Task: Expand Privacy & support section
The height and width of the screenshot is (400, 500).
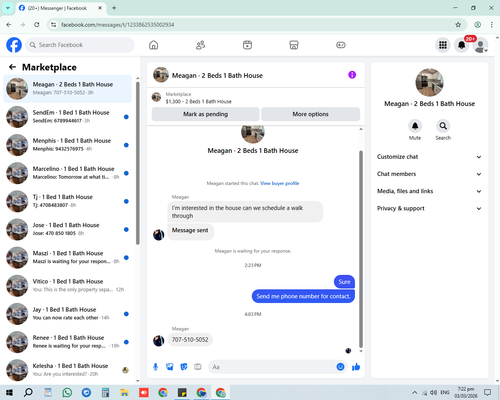Action: point(429,209)
